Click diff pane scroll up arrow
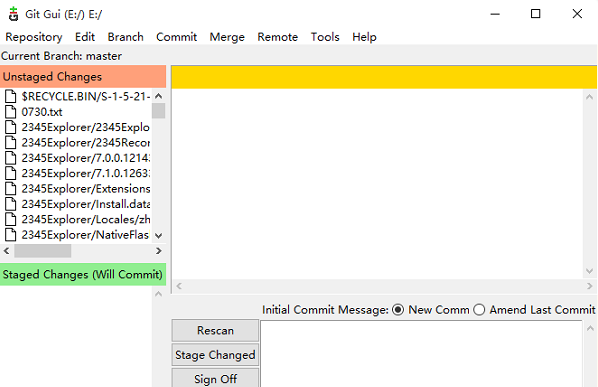This screenshot has width=598, height=387. click(x=589, y=97)
